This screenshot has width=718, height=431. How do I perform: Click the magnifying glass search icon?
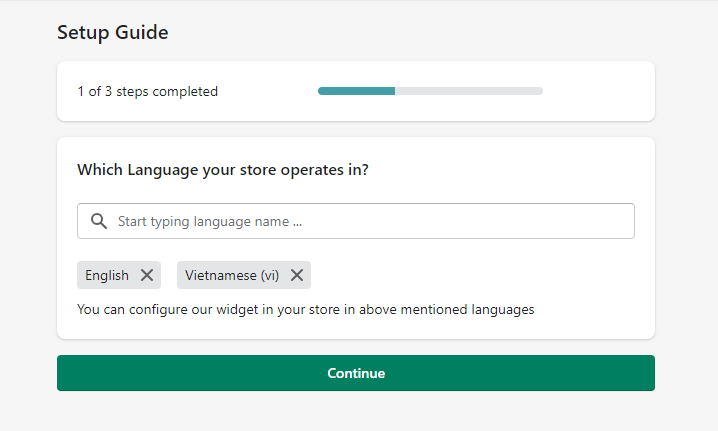pyautogui.click(x=98, y=222)
